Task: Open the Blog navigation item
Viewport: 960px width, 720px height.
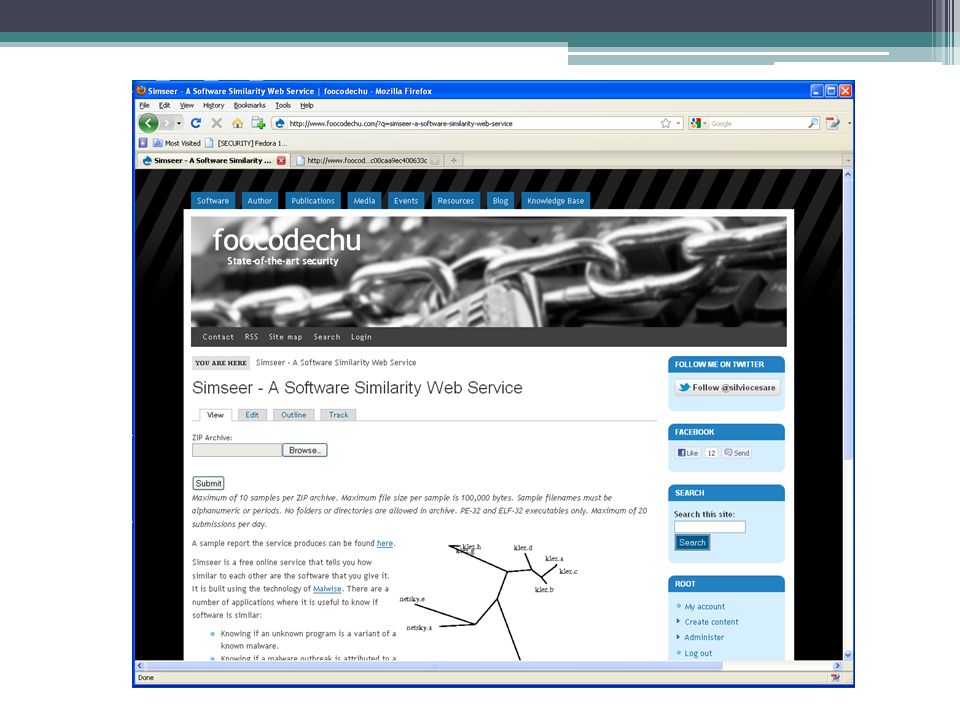Action: click(500, 201)
